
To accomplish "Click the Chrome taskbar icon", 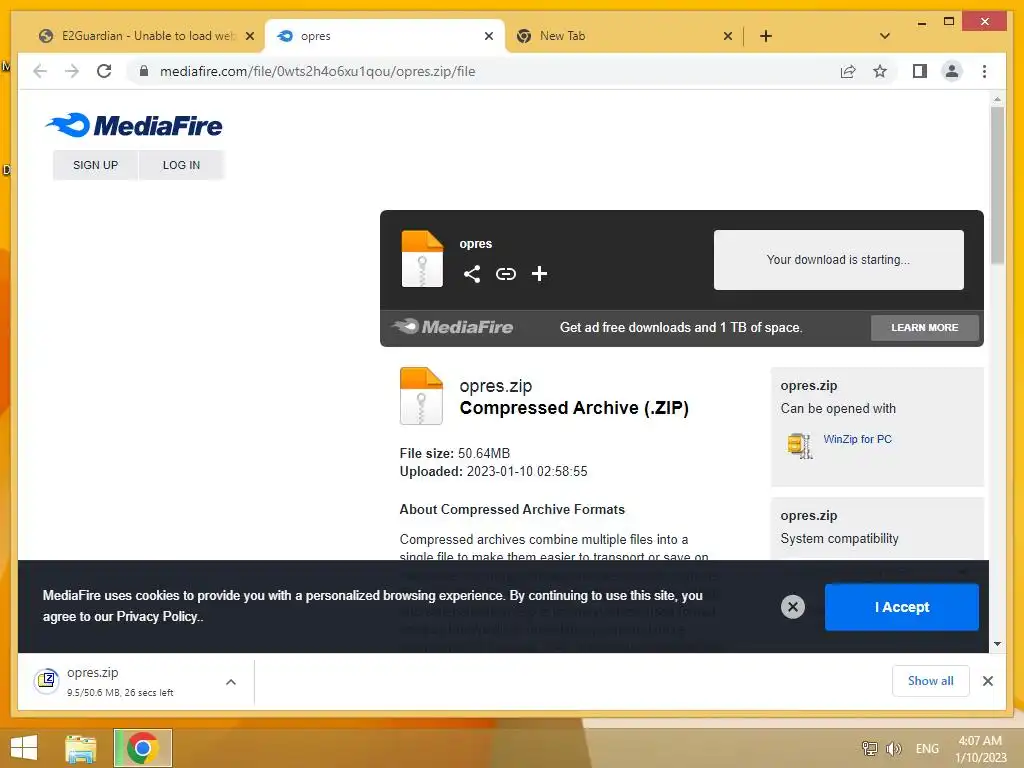I will tap(142, 748).
